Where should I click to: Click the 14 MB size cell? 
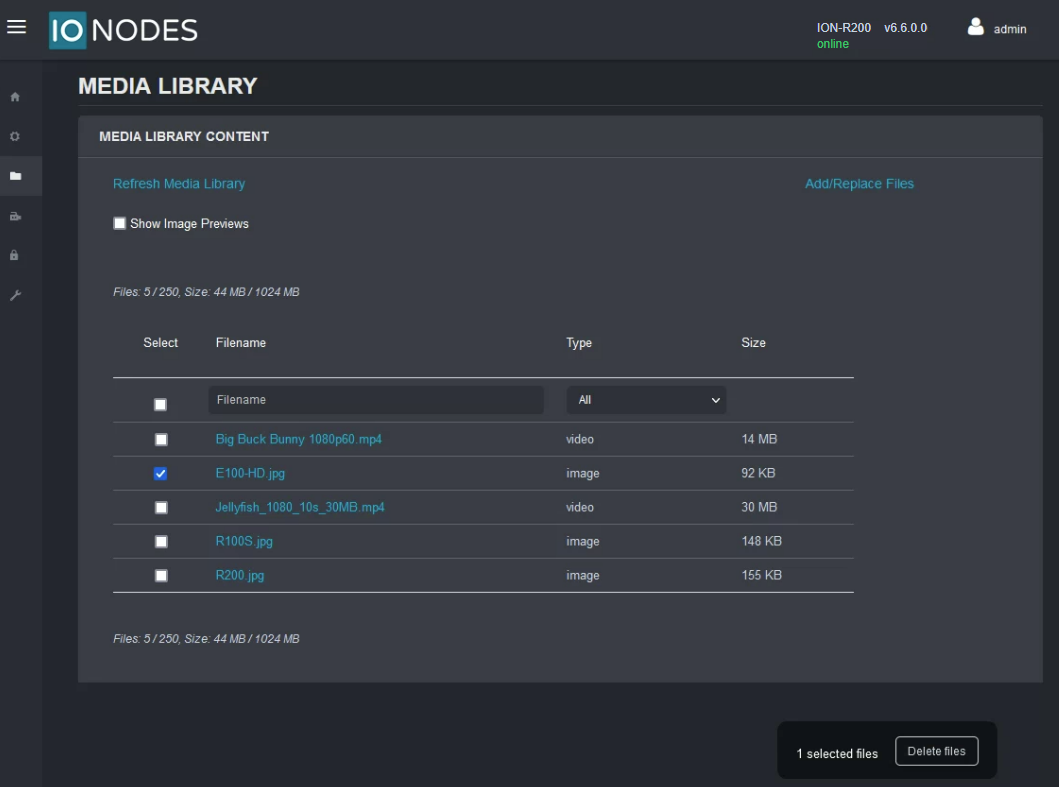(x=759, y=439)
